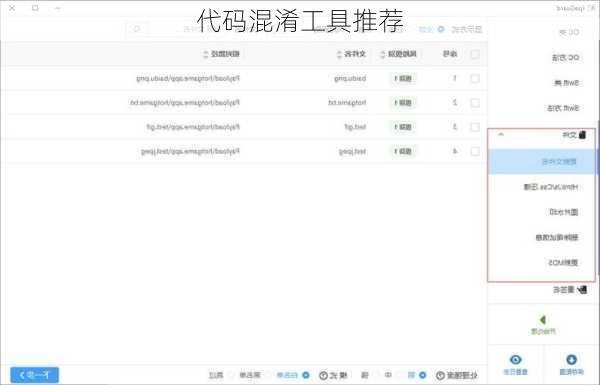Click file name cell hotgame.txt
The height and width of the screenshot is (385, 600).
347,103
